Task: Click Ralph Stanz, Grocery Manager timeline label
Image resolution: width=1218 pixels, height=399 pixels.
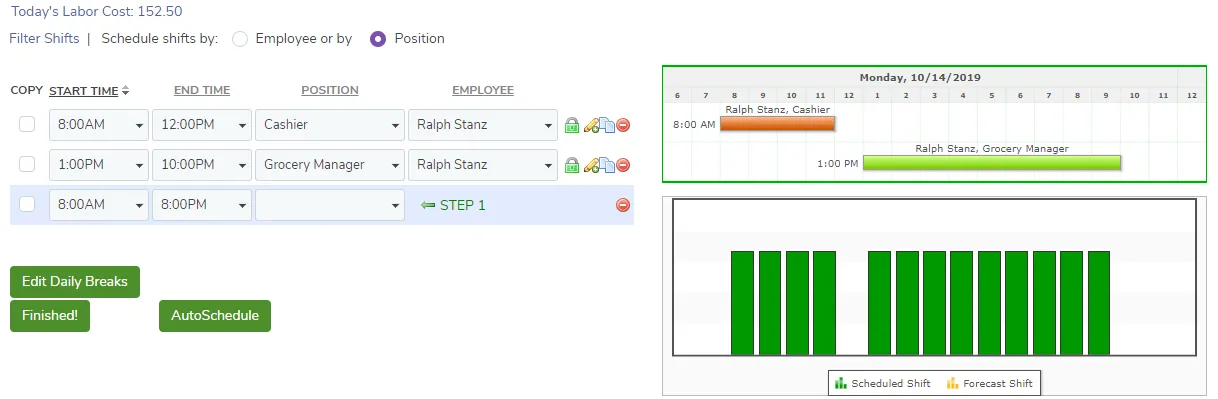Action: (992, 148)
